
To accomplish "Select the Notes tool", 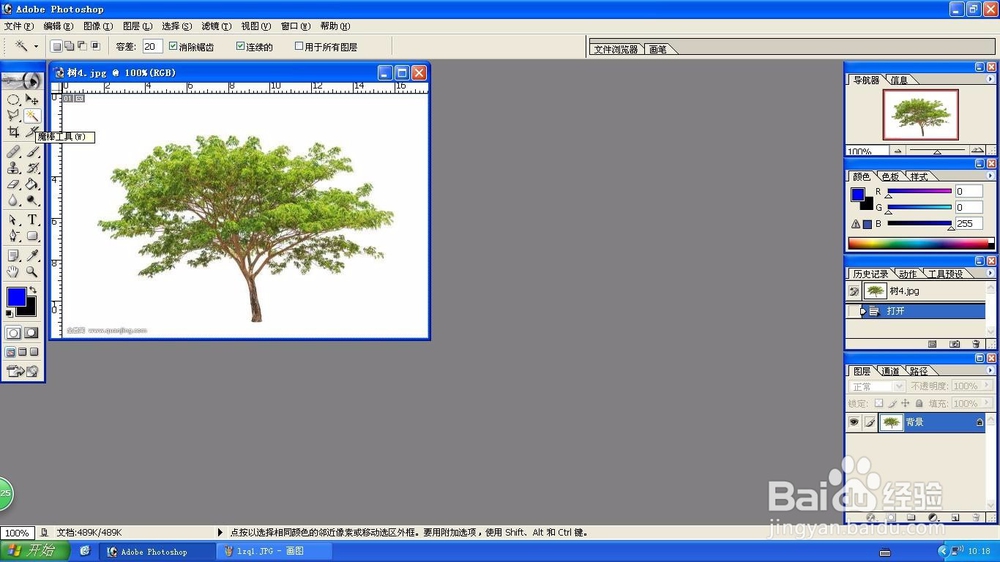I will point(13,256).
